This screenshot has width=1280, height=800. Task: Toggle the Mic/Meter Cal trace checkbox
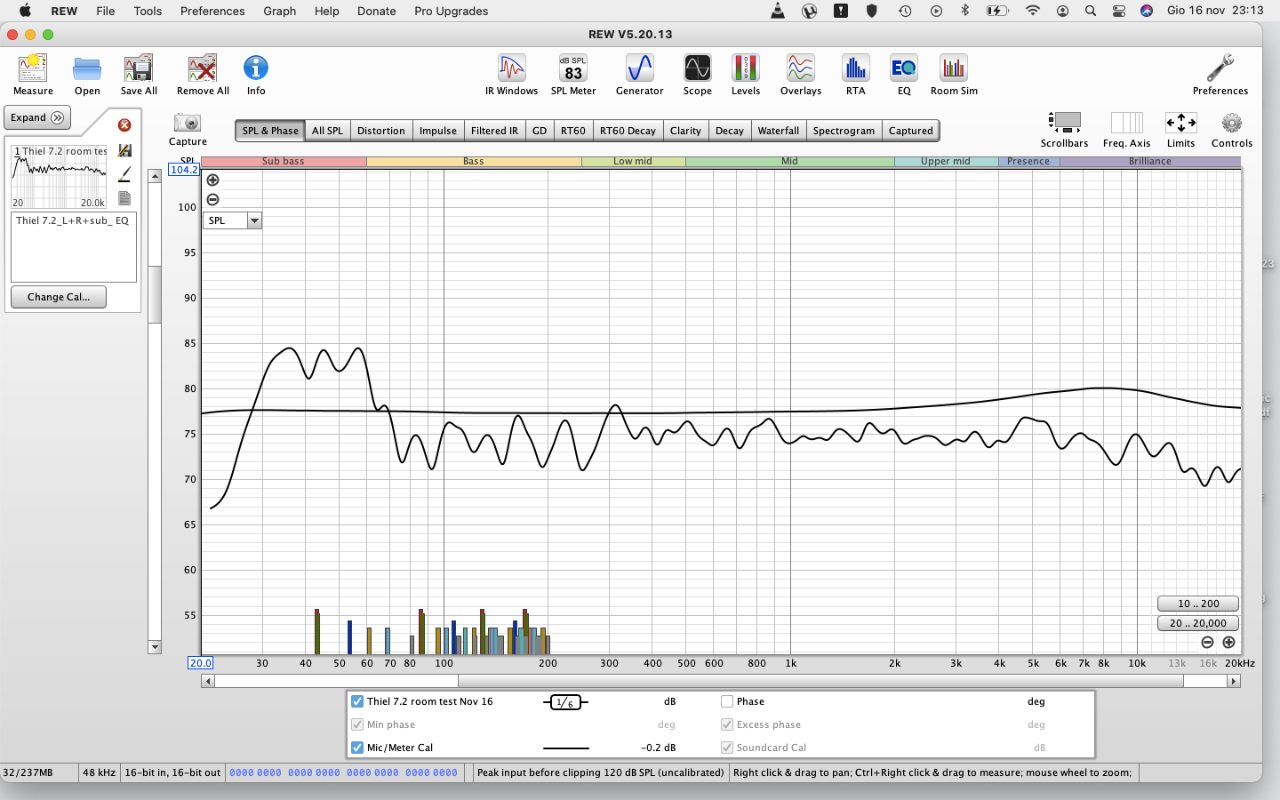357,747
